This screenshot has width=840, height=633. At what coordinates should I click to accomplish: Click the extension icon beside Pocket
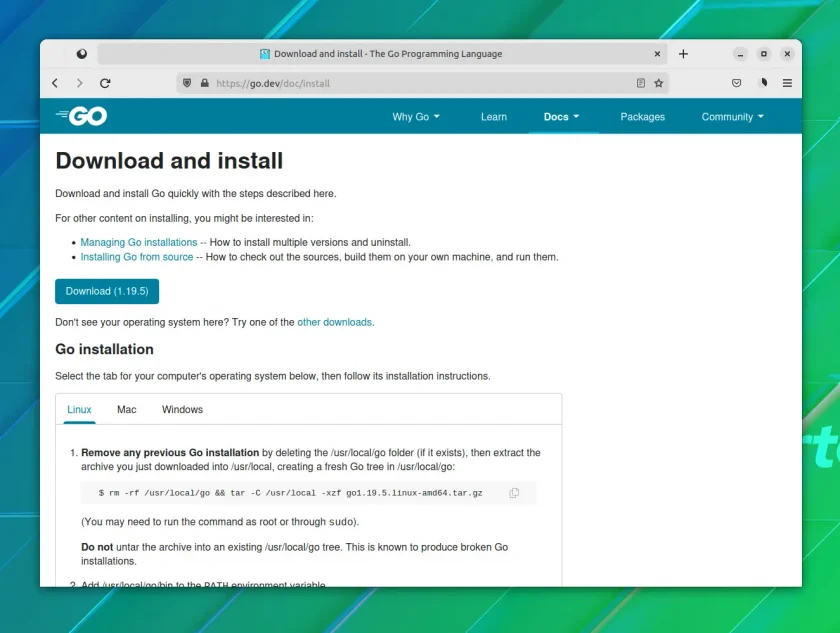(x=764, y=82)
